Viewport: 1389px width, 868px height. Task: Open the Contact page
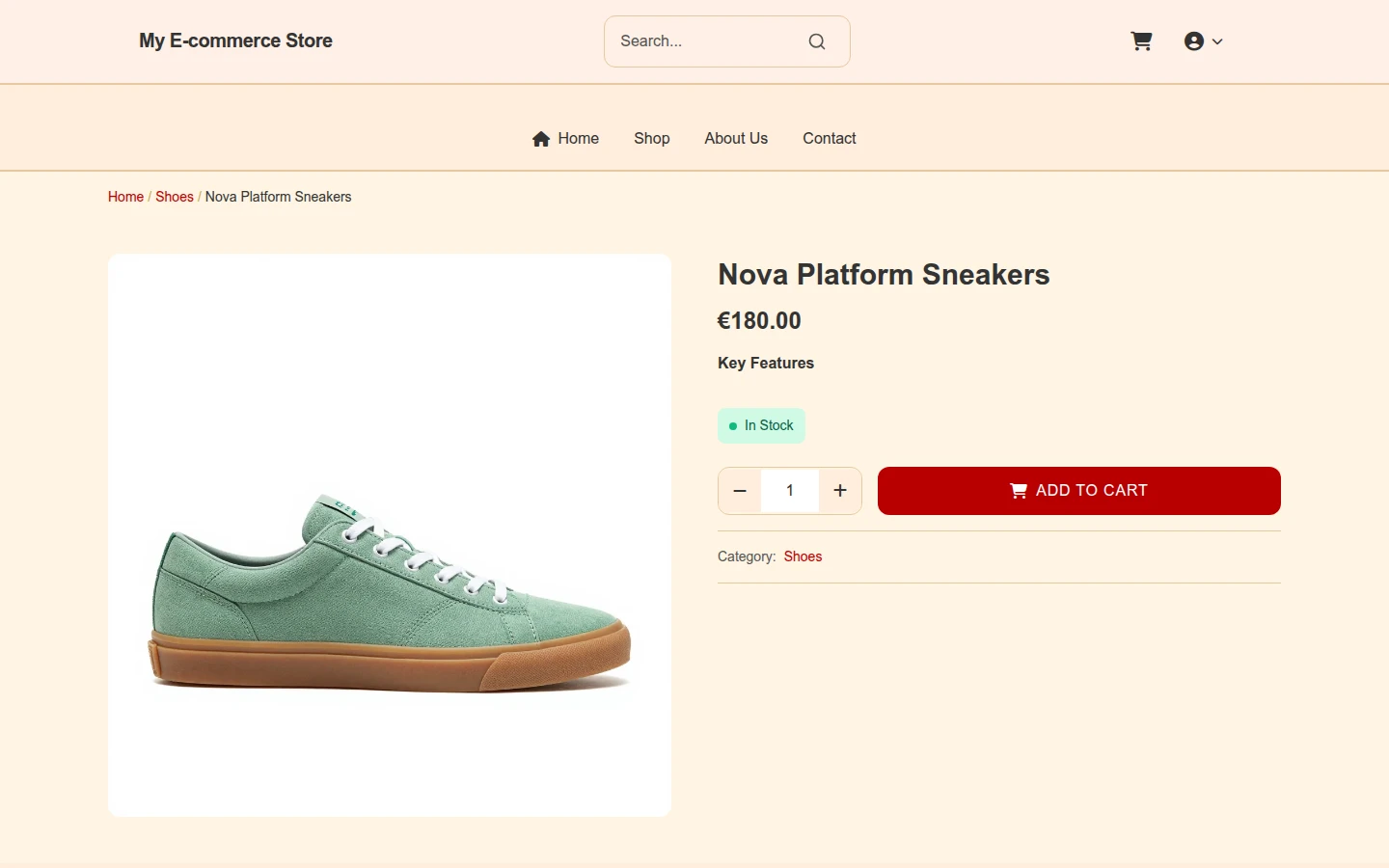point(830,139)
